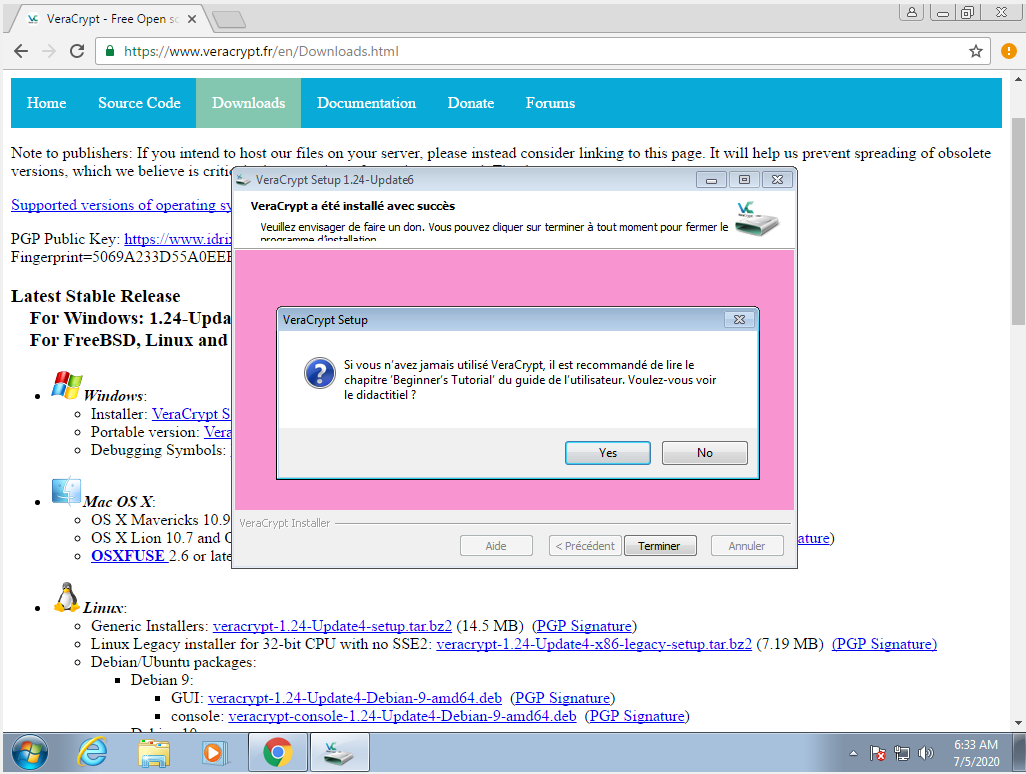
Task: Click scrollbar up arrow on webpage
Action: click(x=1018, y=79)
